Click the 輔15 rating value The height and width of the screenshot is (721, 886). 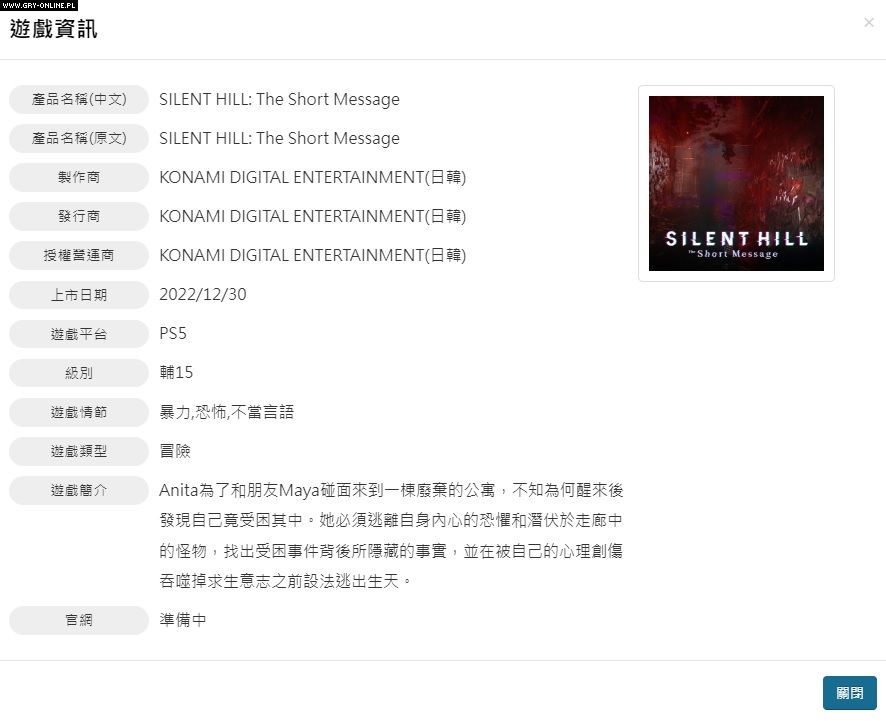point(176,372)
